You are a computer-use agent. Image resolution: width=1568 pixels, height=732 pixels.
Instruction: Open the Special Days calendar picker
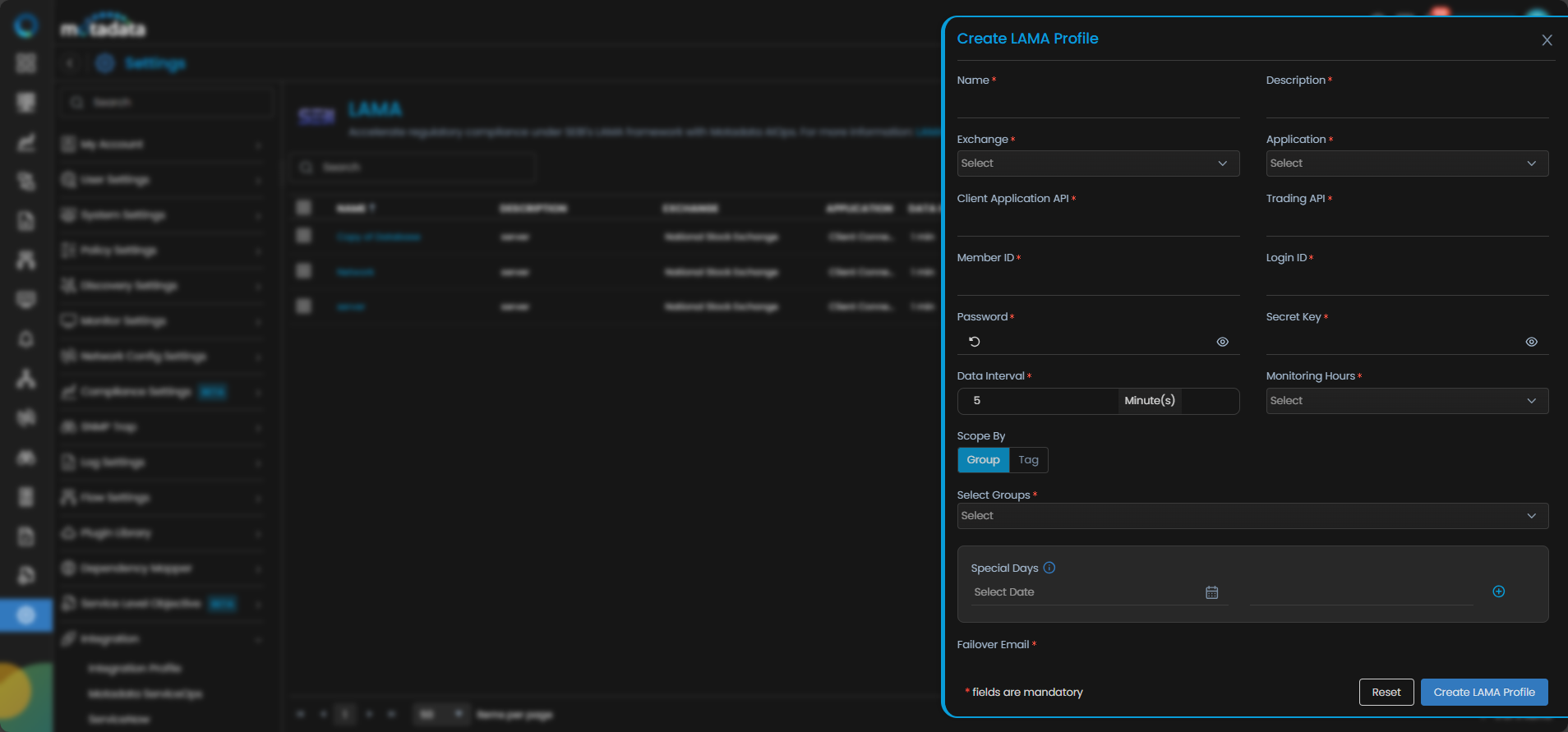click(x=1211, y=592)
